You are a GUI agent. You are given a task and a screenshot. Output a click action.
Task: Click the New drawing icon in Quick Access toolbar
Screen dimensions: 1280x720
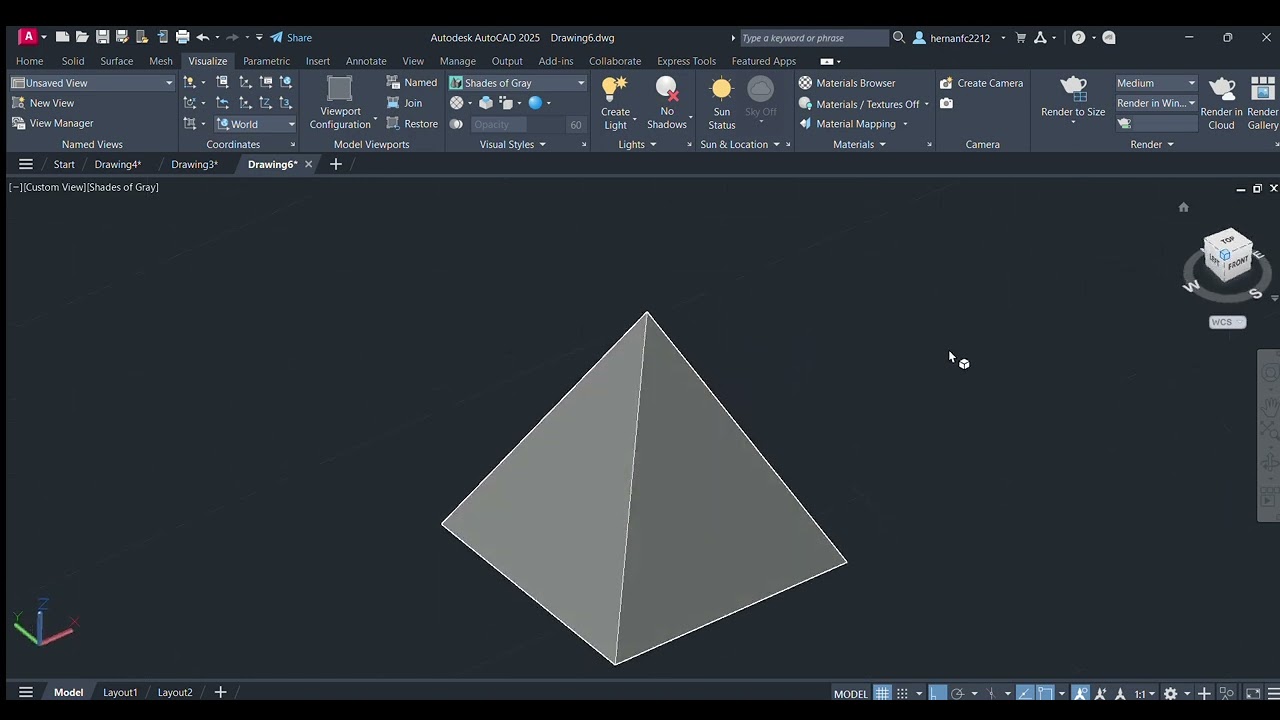62,37
